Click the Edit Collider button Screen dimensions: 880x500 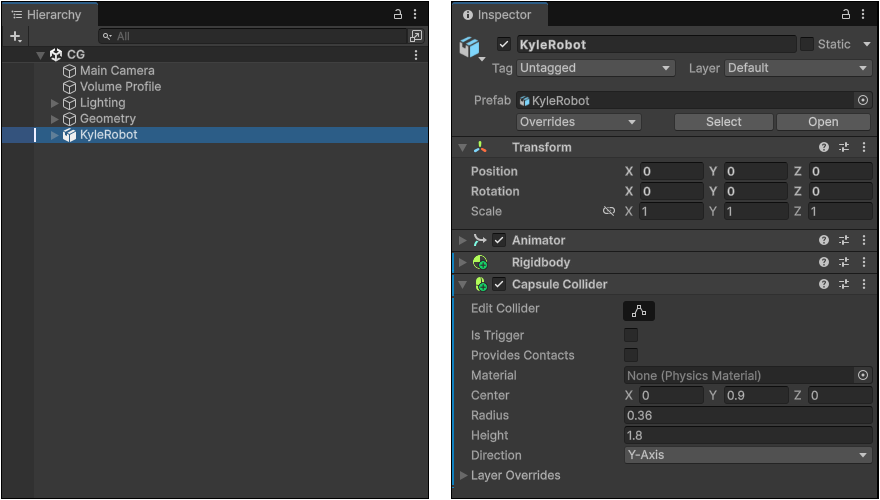point(639,311)
